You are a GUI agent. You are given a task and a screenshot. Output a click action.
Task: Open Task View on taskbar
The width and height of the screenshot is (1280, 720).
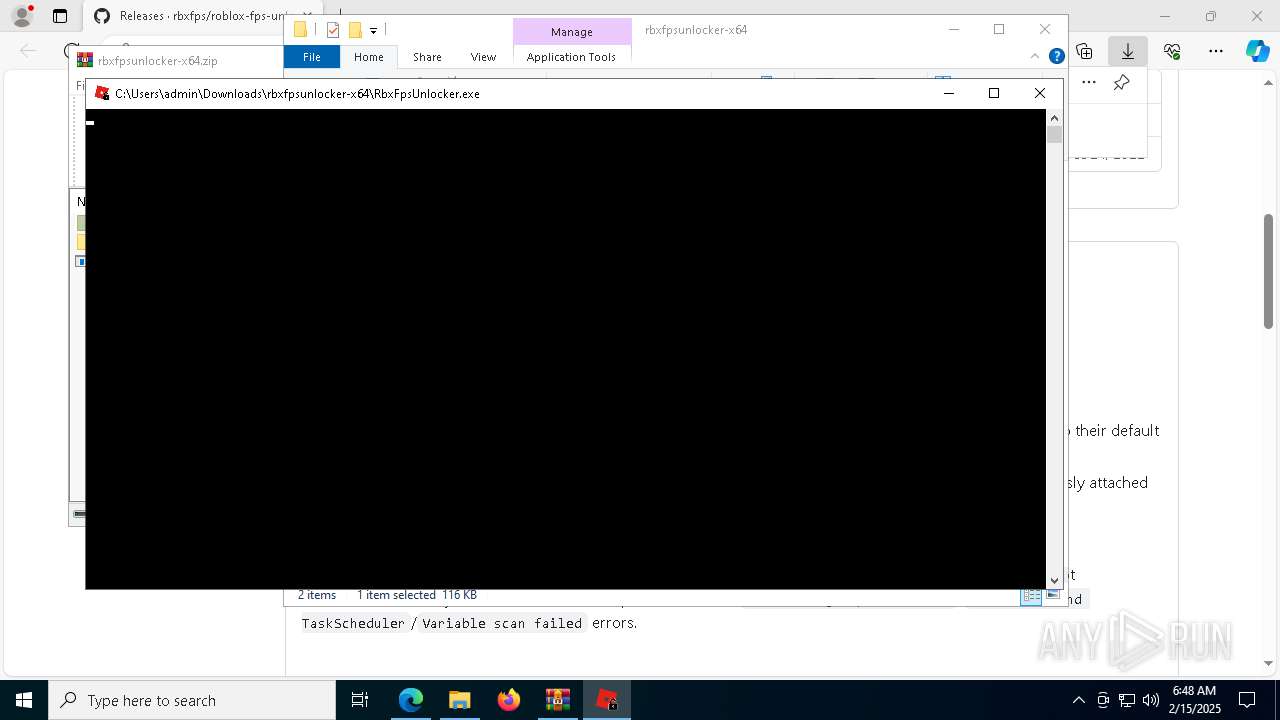(360, 700)
